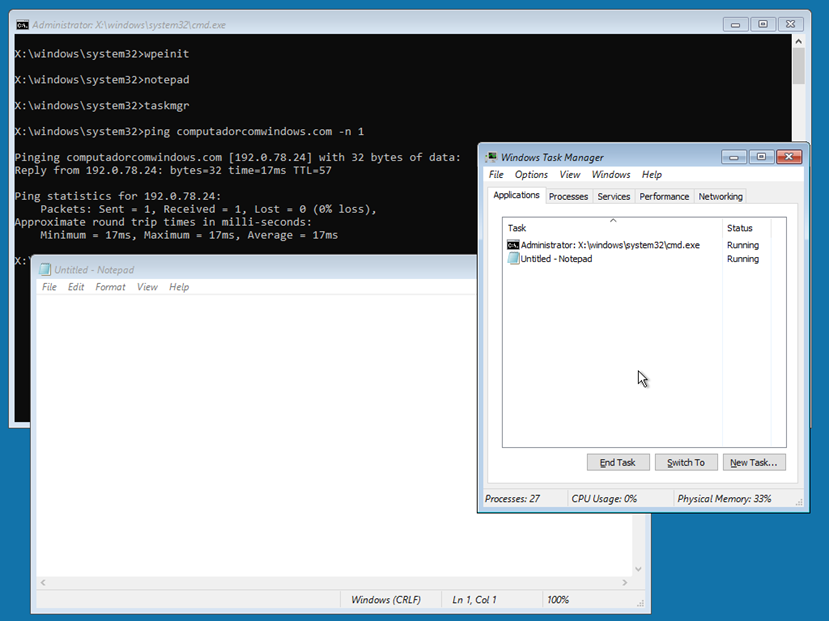The height and width of the screenshot is (621, 829).
Task: Switch to the Services tab
Action: click(613, 196)
